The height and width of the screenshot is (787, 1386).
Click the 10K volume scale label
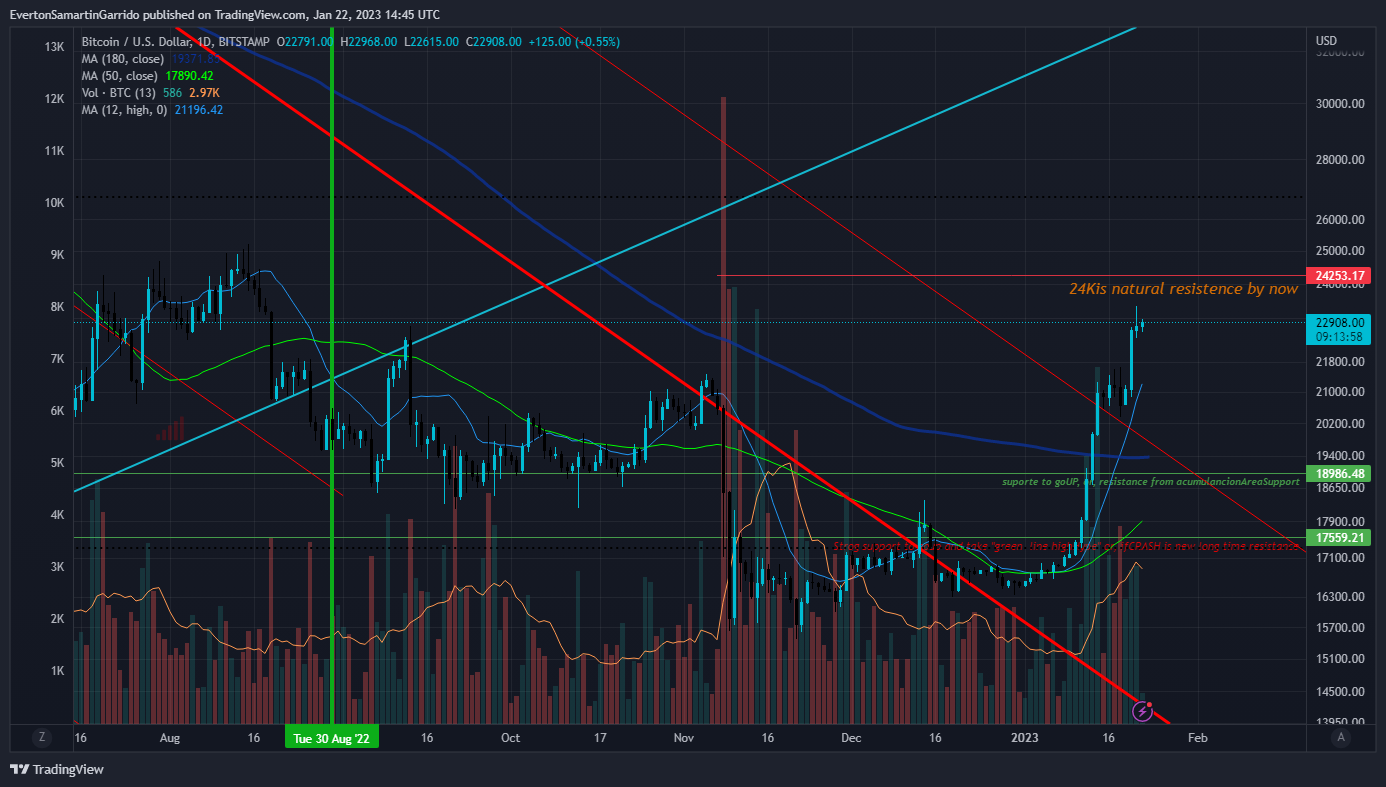pyautogui.click(x=55, y=203)
